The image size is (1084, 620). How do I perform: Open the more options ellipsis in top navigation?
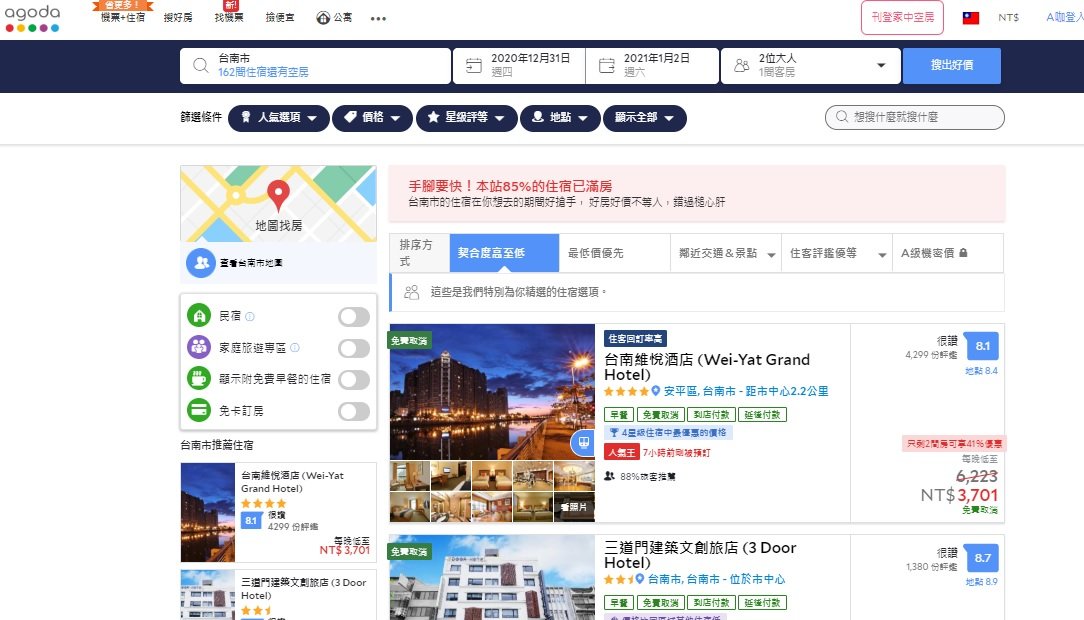(x=378, y=17)
